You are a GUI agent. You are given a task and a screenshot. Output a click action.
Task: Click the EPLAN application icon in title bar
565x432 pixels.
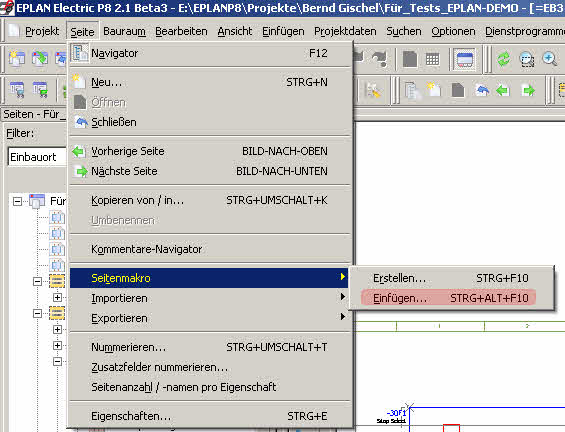tap(7, 7)
